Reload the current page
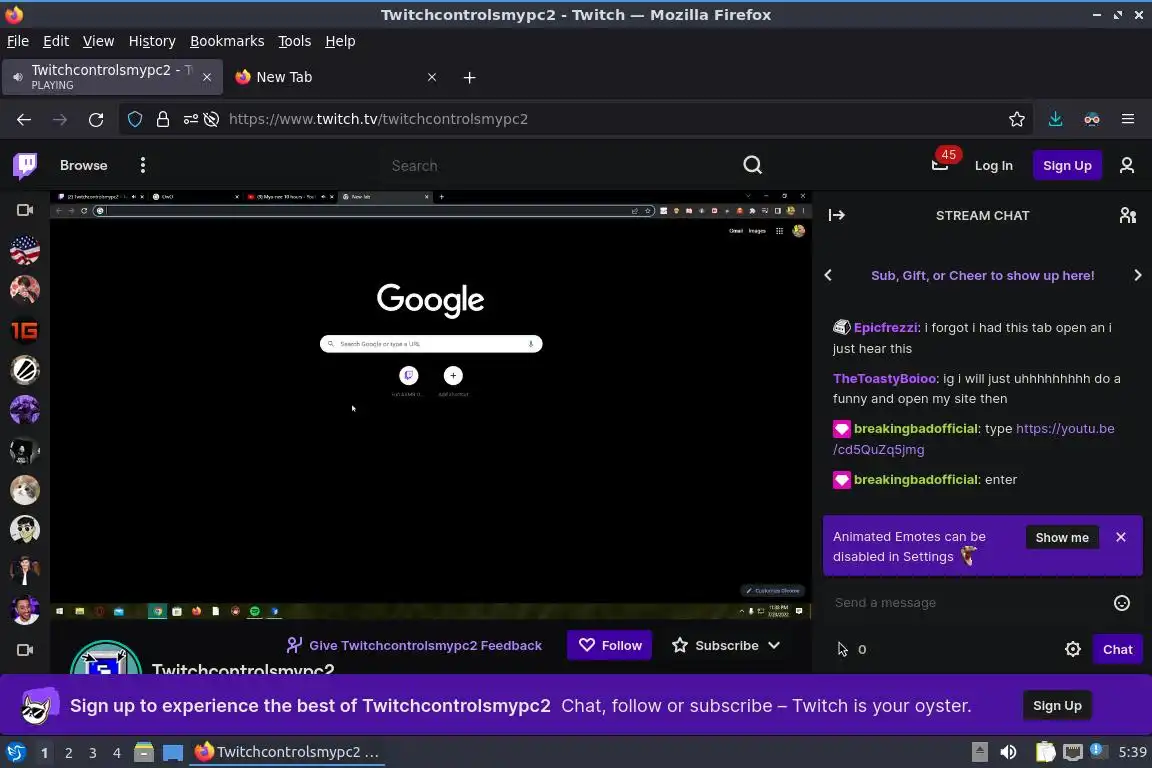 [x=96, y=120]
